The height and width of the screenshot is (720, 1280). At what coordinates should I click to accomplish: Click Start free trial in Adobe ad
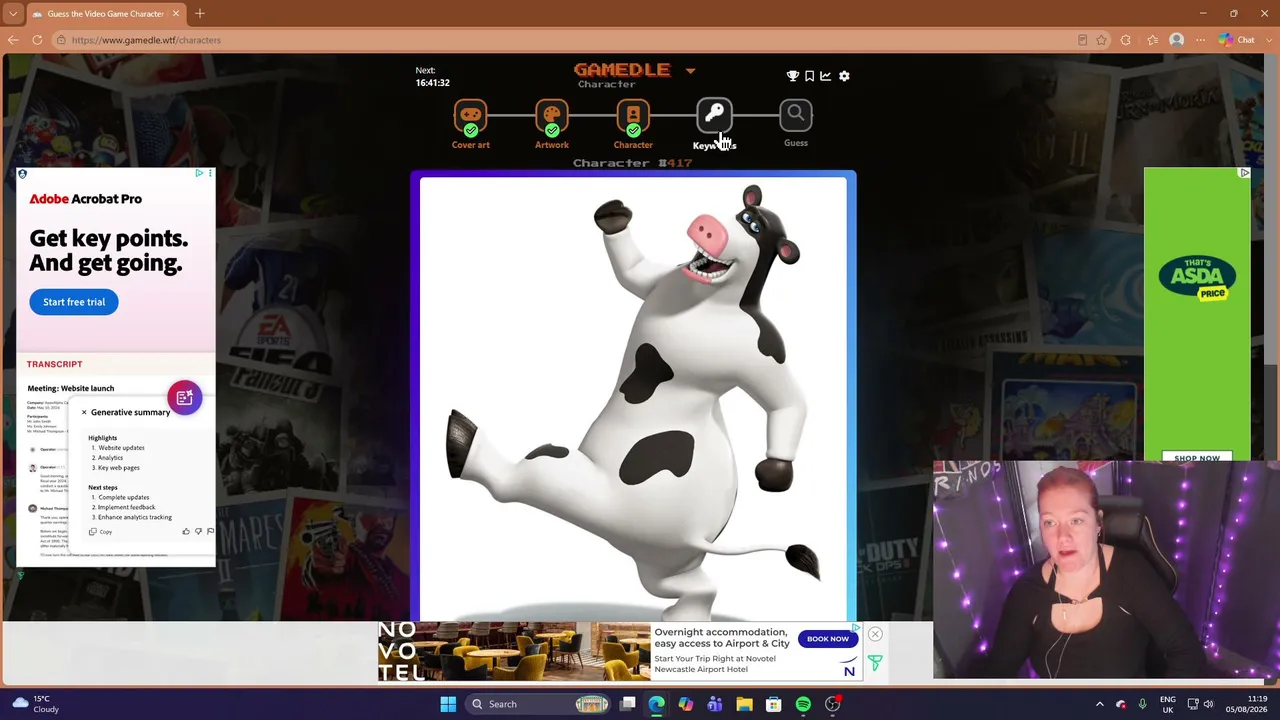coord(74,302)
